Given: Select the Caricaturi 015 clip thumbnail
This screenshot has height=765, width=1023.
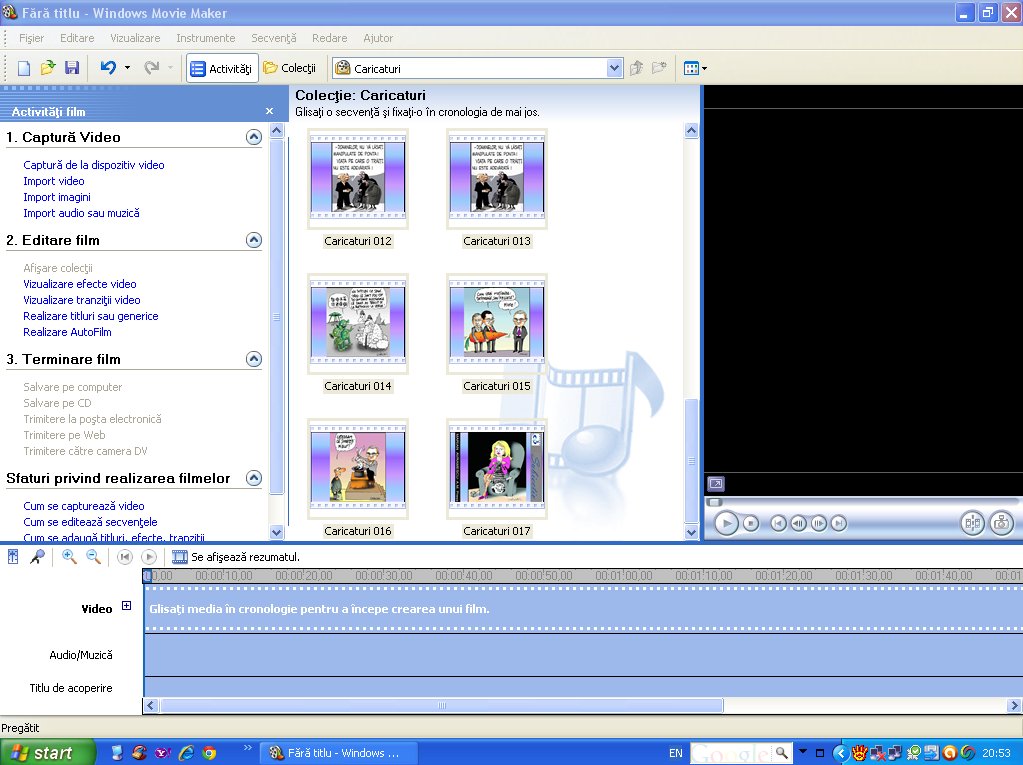Looking at the screenshot, I should click(x=496, y=323).
